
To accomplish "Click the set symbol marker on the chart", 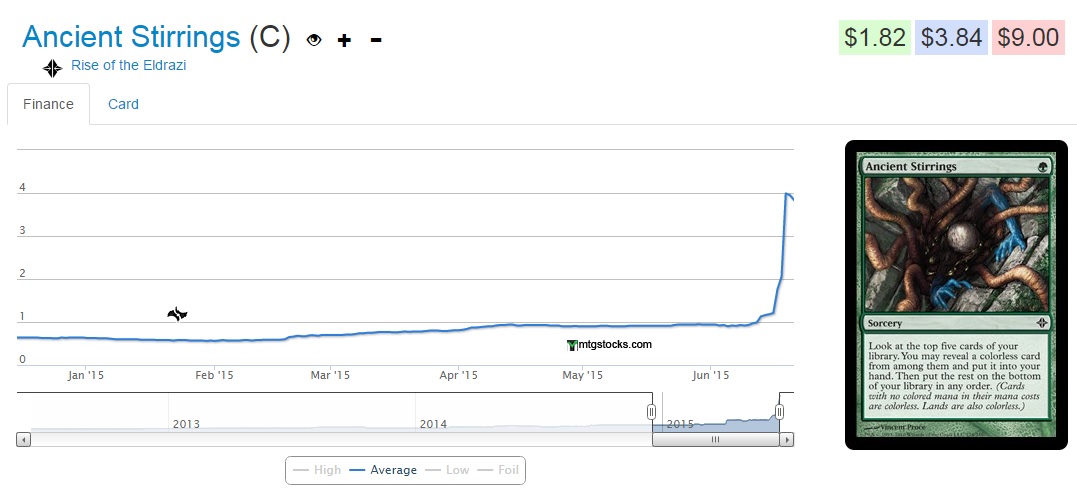I will coord(177,314).
